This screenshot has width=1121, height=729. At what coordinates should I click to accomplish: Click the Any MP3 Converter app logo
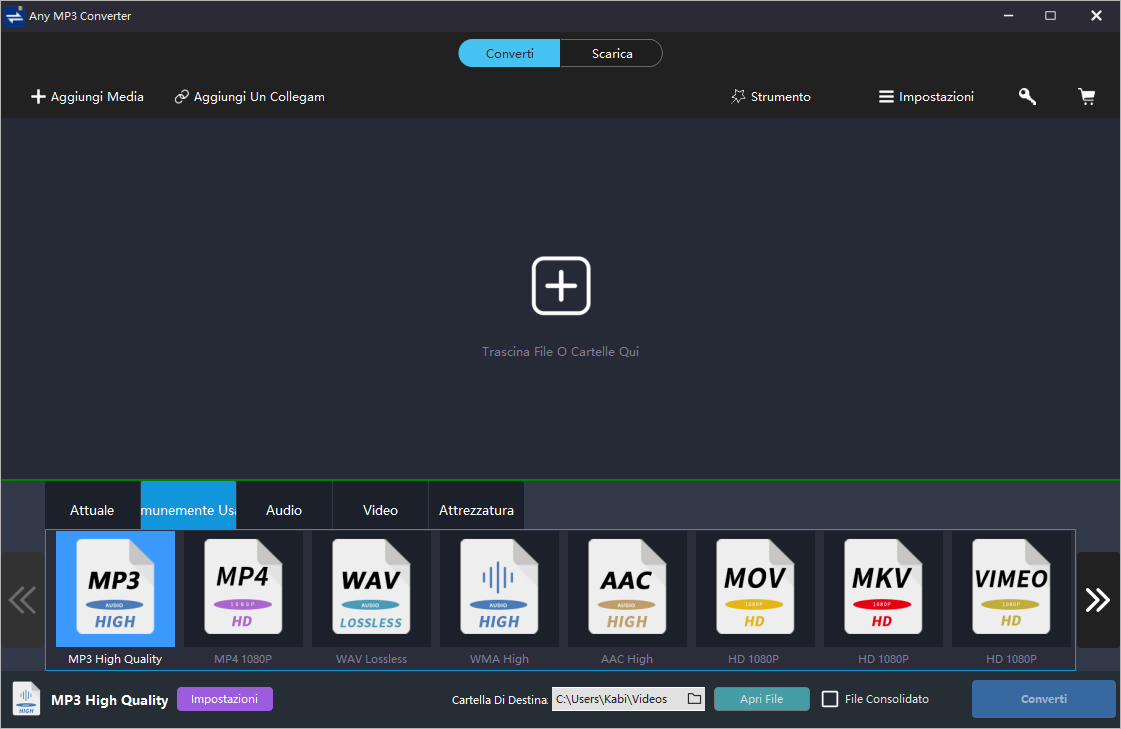coord(14,16)
